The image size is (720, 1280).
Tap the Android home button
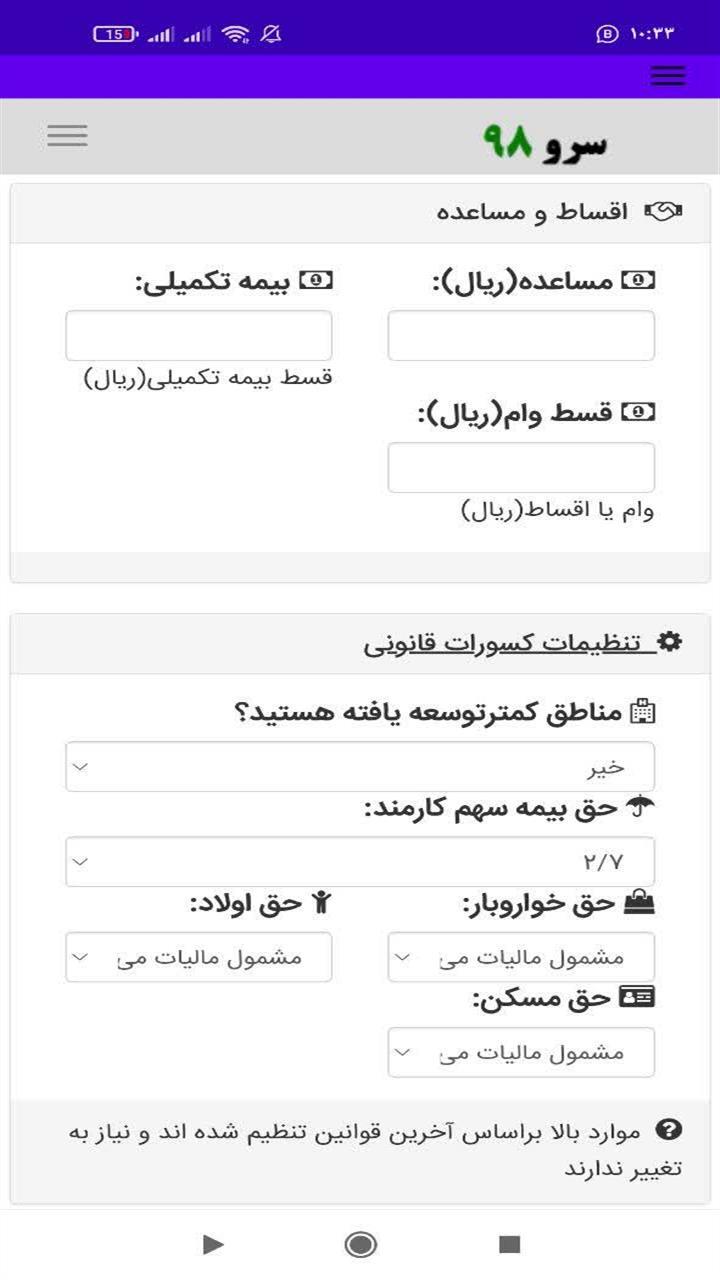click(x=359, y=1246)
